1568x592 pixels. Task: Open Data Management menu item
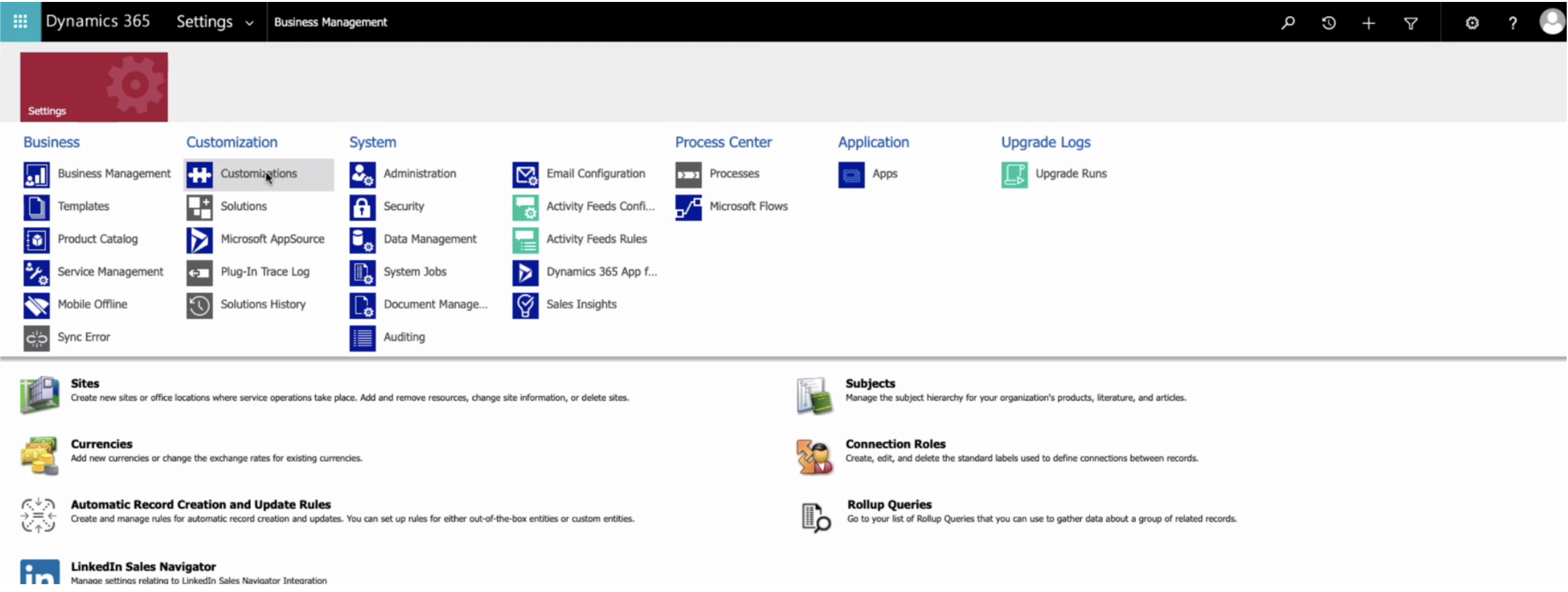430,239
